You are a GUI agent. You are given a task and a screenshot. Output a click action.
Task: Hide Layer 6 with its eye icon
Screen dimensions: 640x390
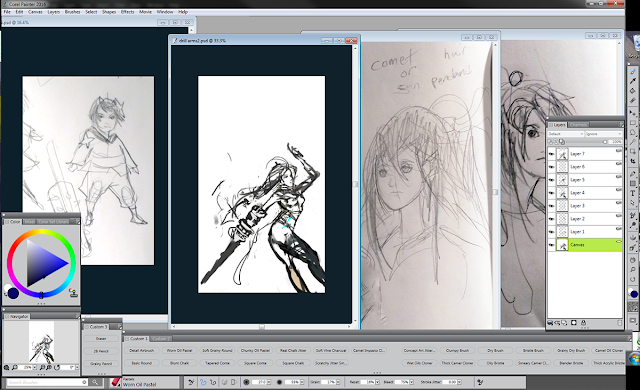coord(551,167)
